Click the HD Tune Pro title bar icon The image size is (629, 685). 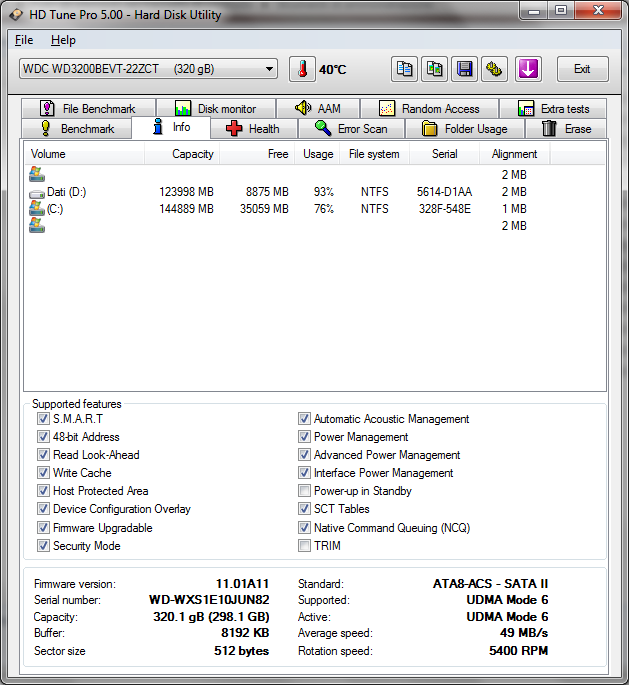tap(16, 14)
